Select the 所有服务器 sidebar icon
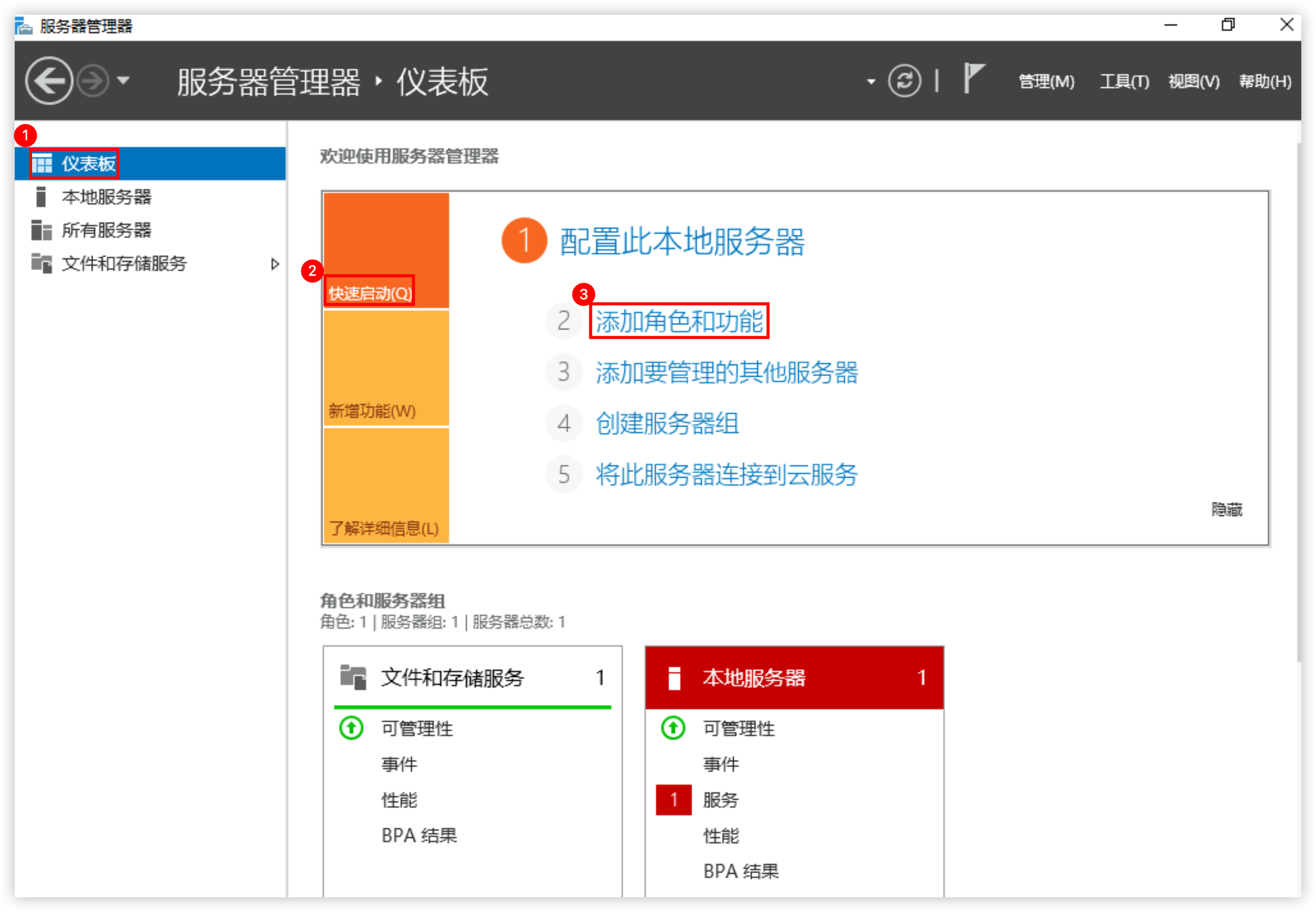This screenshot has width=1316, height=912. click(x=41, y=230)
